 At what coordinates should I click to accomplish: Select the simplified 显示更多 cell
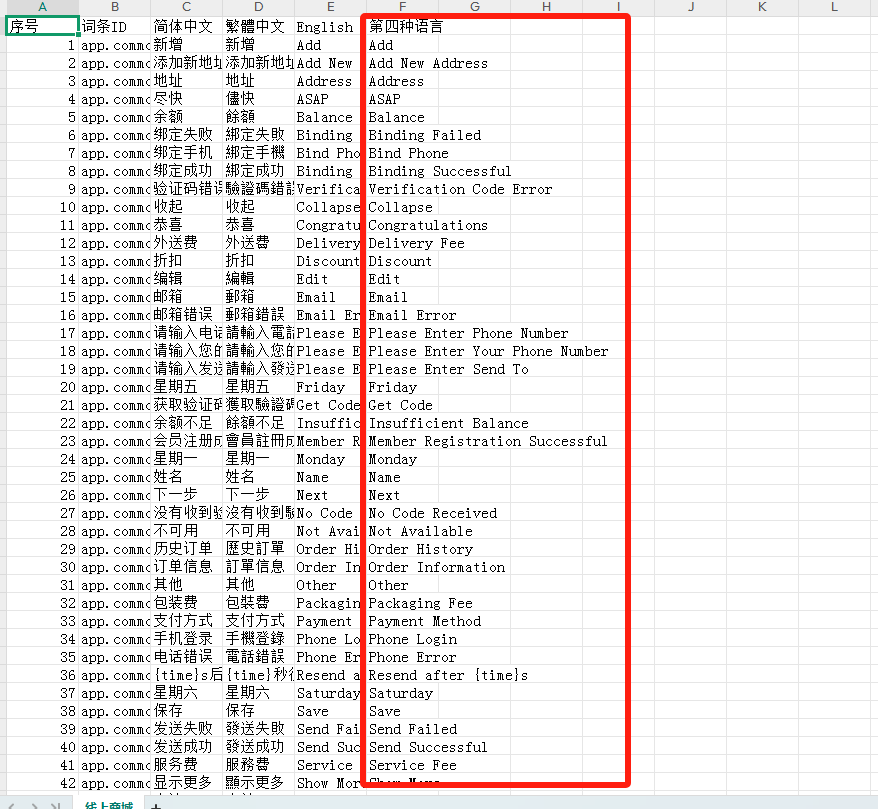pyautogui.click(x=186, y=783)
